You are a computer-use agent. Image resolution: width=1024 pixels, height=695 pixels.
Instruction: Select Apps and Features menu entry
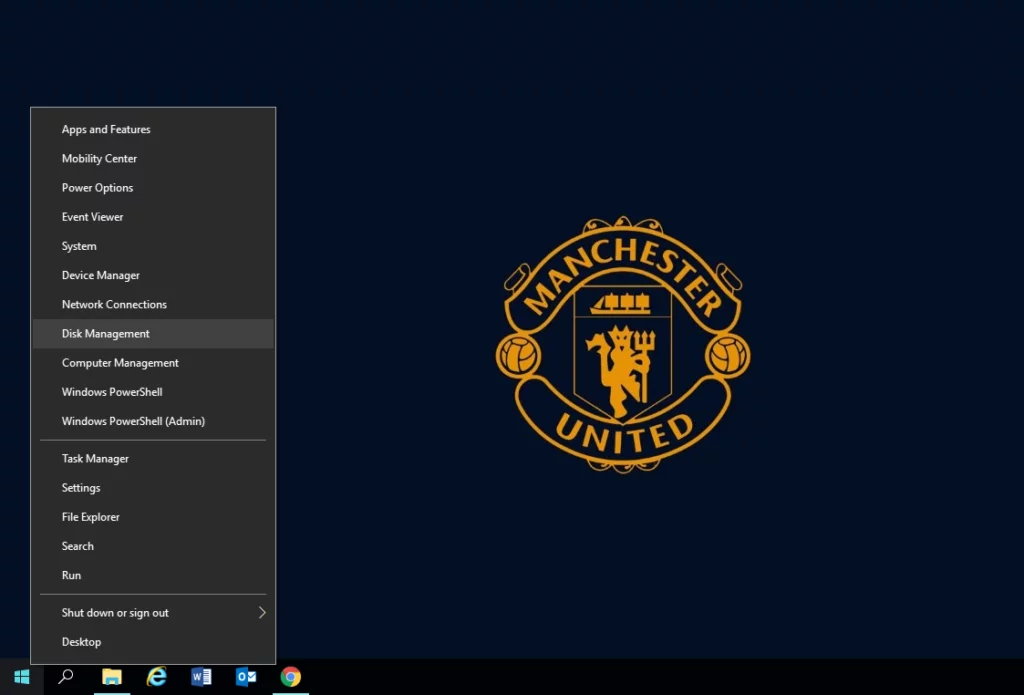[106, 130]
